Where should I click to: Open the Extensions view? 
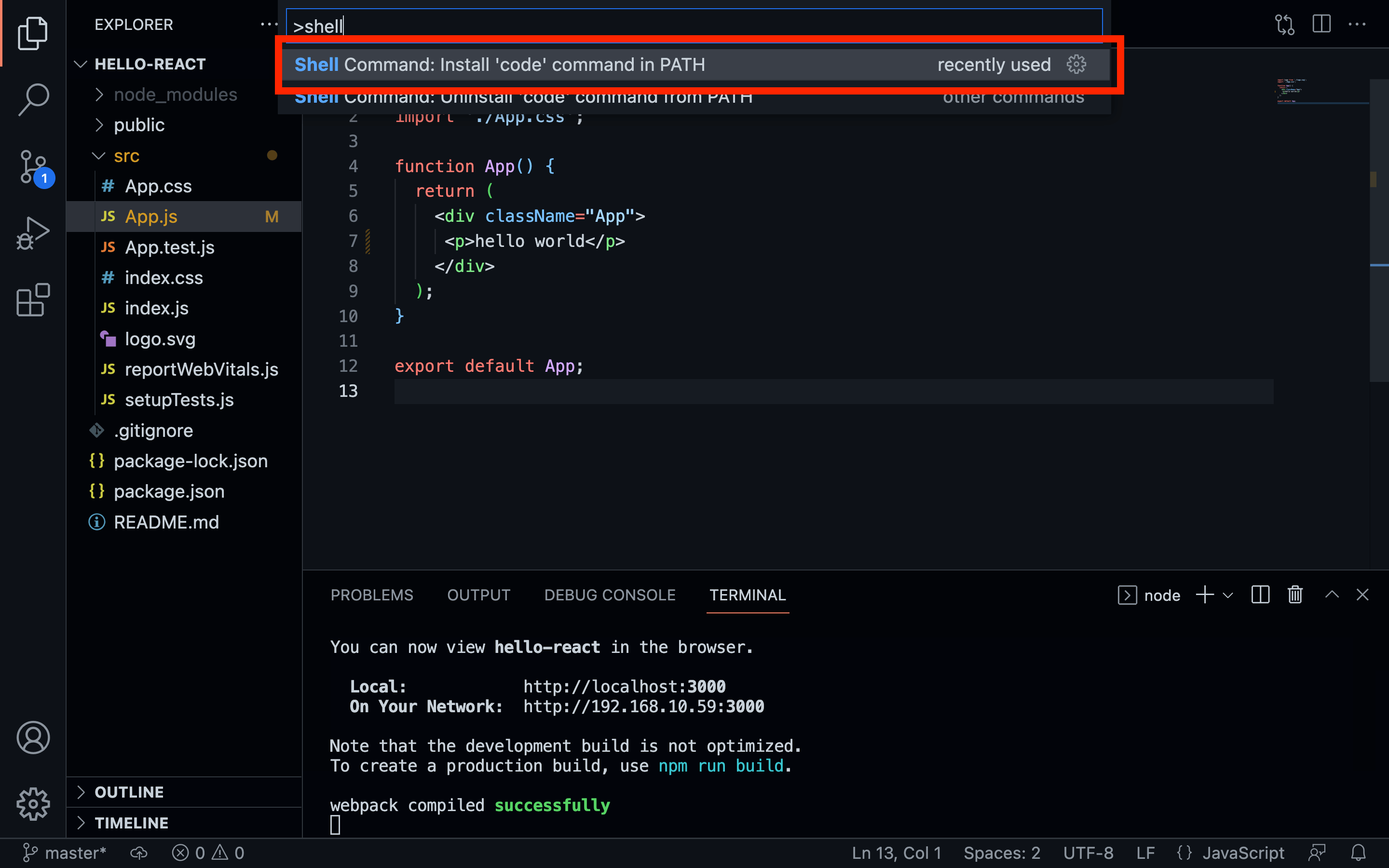[33, 299]
